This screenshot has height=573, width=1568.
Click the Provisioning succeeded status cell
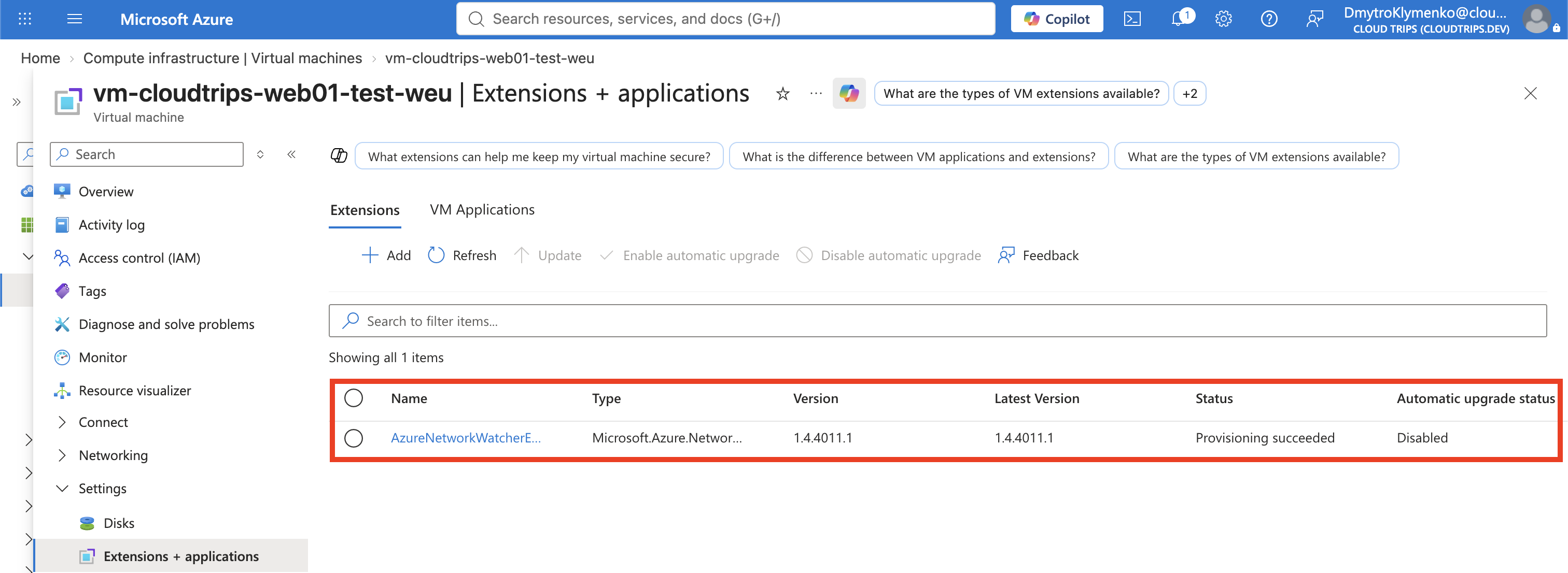point(1265,438)
